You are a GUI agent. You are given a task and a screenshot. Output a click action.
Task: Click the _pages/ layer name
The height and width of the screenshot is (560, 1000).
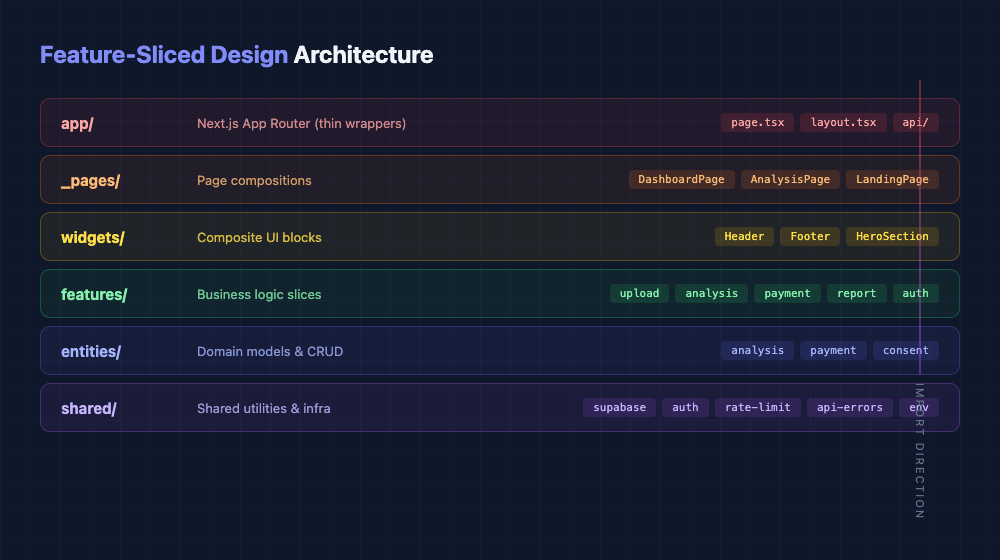91,181
